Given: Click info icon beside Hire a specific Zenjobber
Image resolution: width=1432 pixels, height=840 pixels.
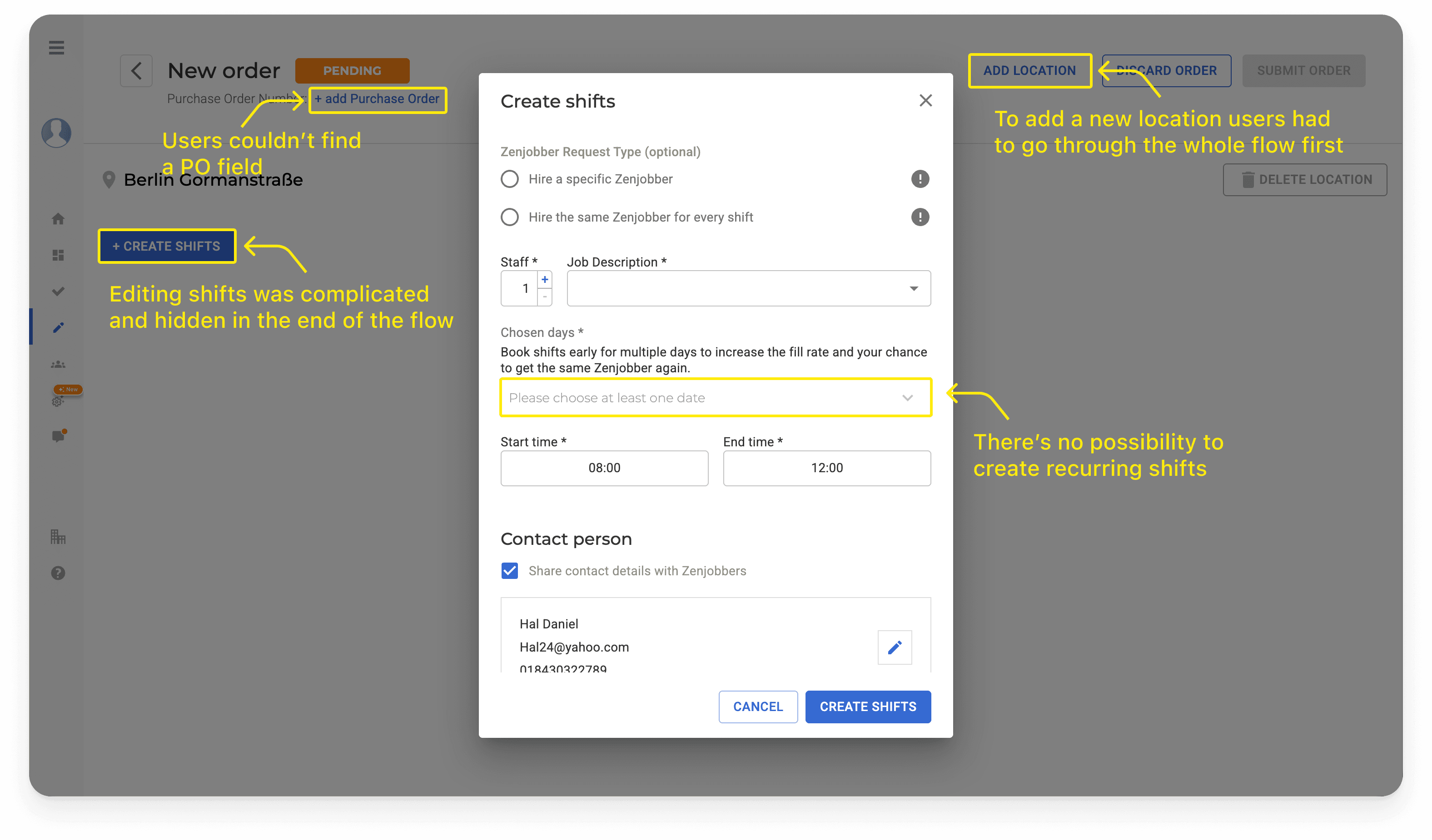Looking at the screenshot, I should pyautogui.click(x=920, y=179).
